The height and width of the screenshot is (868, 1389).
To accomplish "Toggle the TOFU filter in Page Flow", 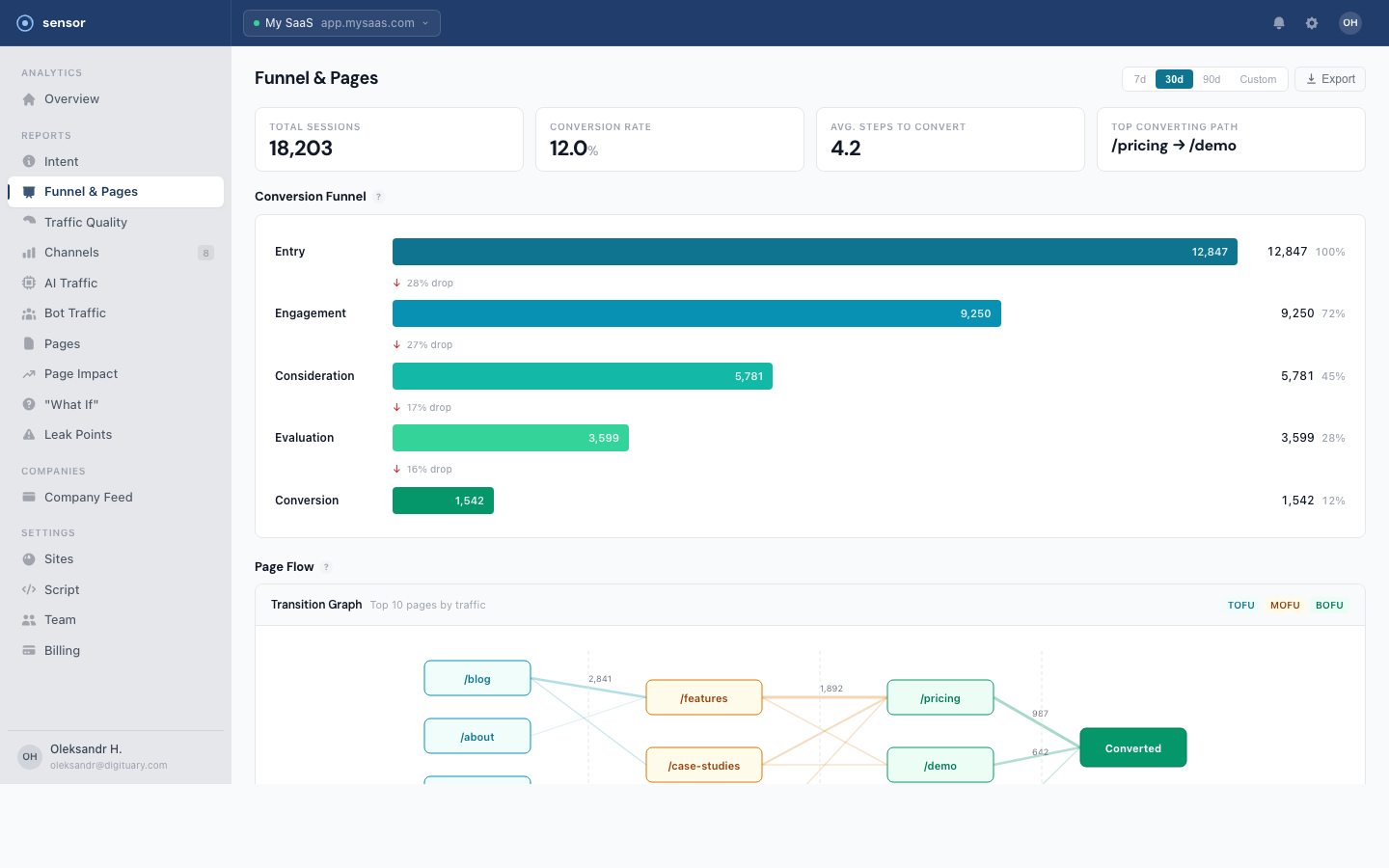I will click(1240, 605).
